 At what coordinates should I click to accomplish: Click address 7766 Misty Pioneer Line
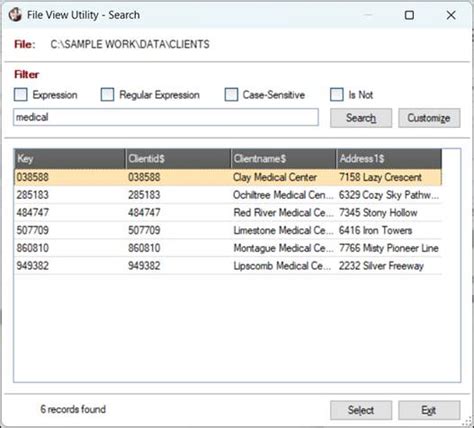(389, 248)
